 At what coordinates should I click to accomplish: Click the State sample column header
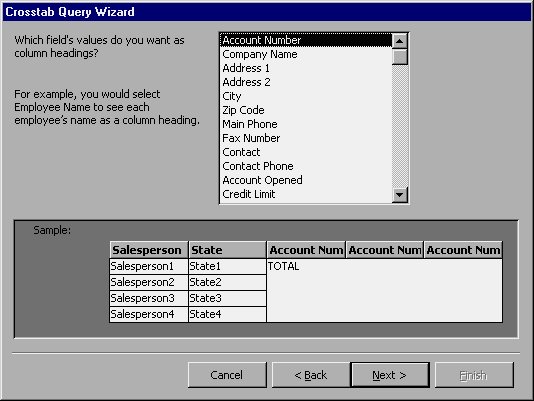pos(227,250)
